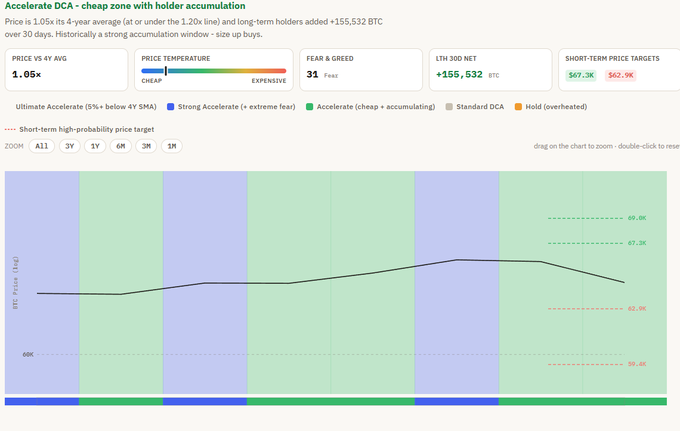Click the Short-term high-probability price target text

87,129
